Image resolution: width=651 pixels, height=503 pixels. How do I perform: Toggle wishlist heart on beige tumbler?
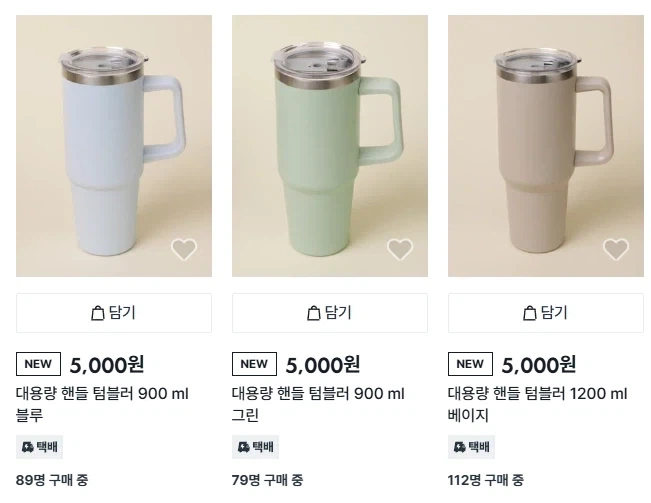point(616,249)
